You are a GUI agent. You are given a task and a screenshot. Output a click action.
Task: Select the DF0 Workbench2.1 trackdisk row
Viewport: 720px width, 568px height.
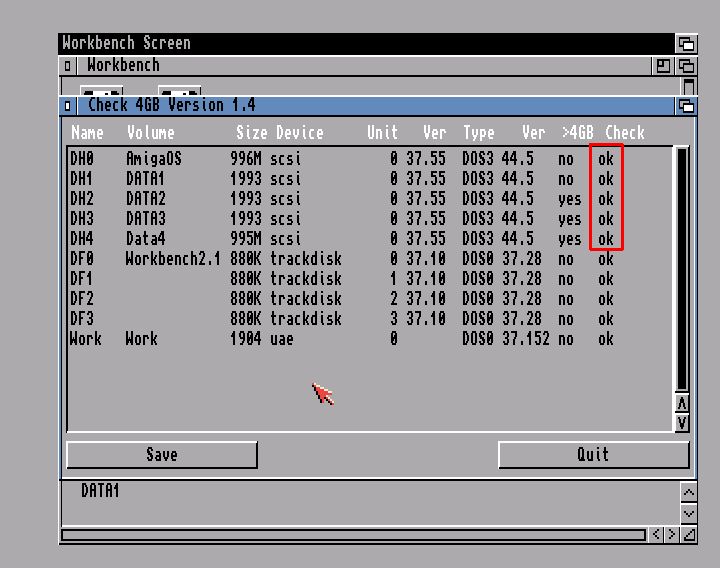point(340,259)
